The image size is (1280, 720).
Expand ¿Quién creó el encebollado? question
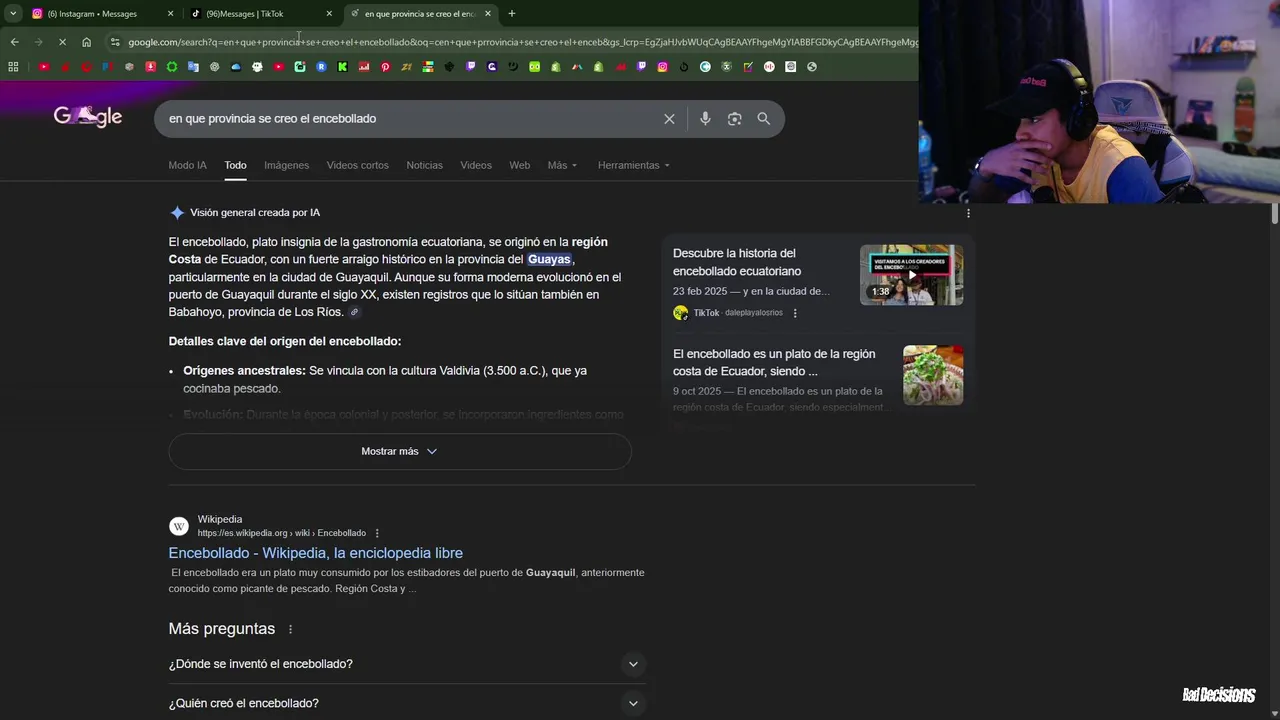coord(407,703)
